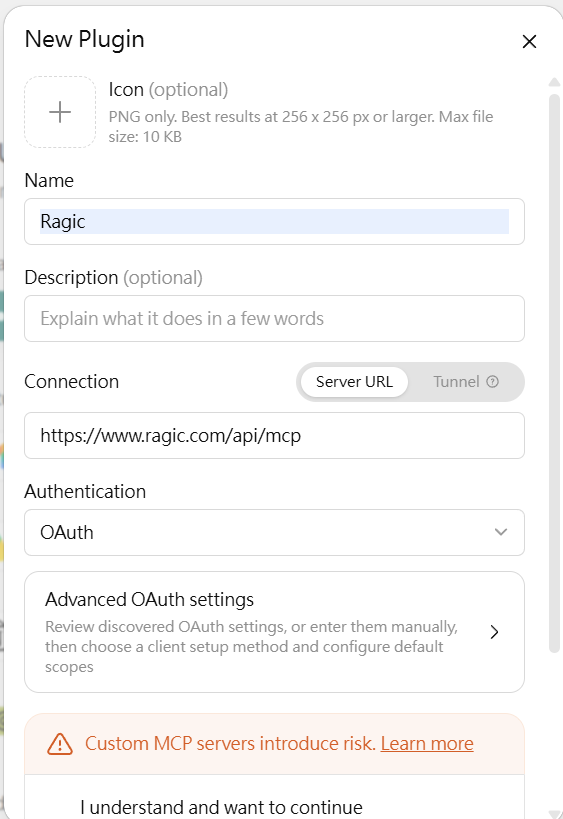Open the Learn more link
This screenshot has width=563, height=819.
pos(427,743)
